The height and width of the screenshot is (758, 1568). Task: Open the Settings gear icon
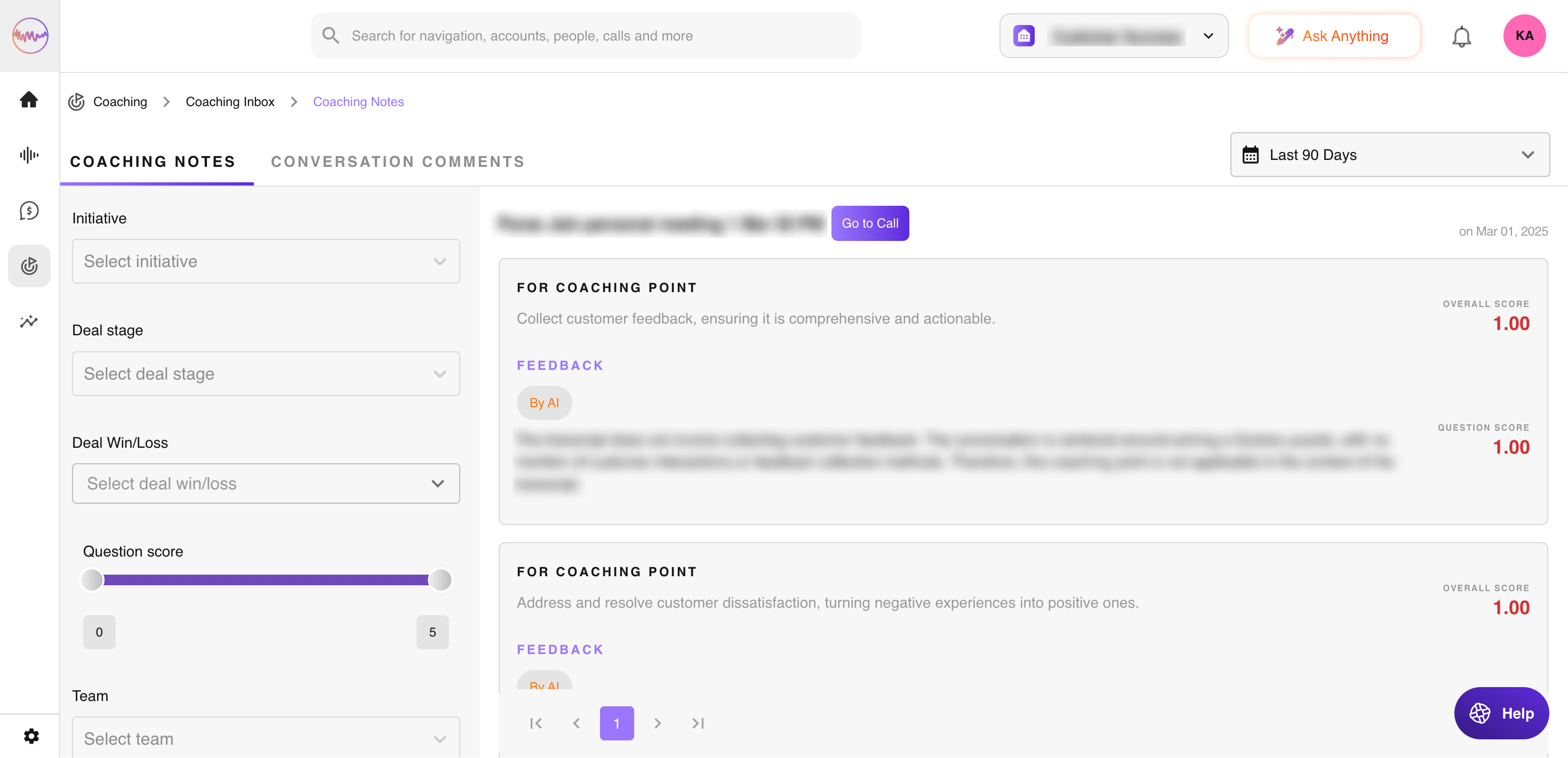click(31, 736)
